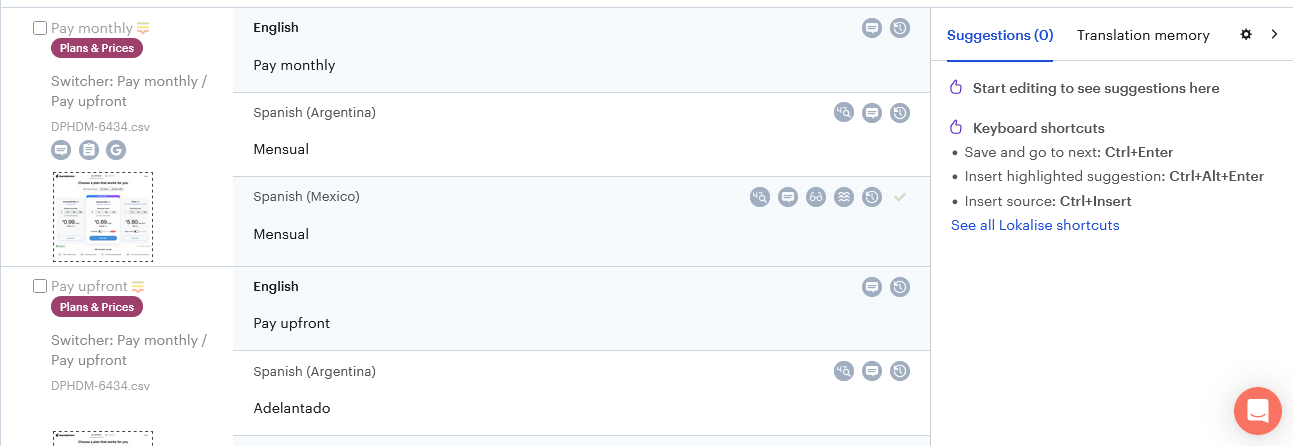Click the glasses review icon in Spanish (Mexico) row
This screenshot has width=1293, height=446.
pyautogui.click(x=816, y=197)
